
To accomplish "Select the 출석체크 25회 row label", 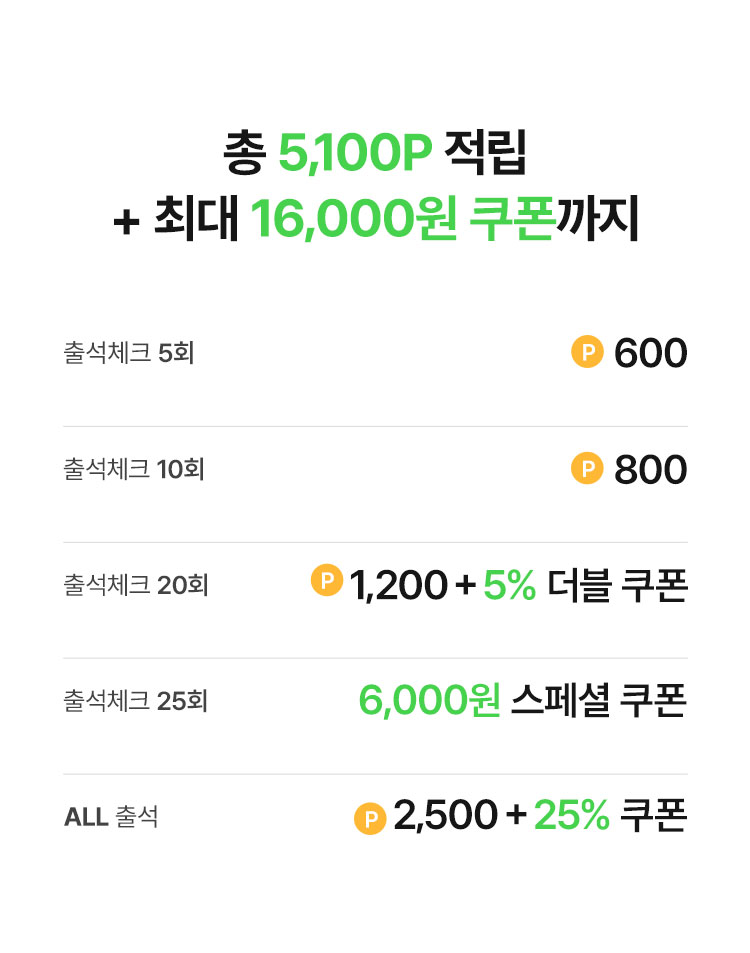I will 135,701.
